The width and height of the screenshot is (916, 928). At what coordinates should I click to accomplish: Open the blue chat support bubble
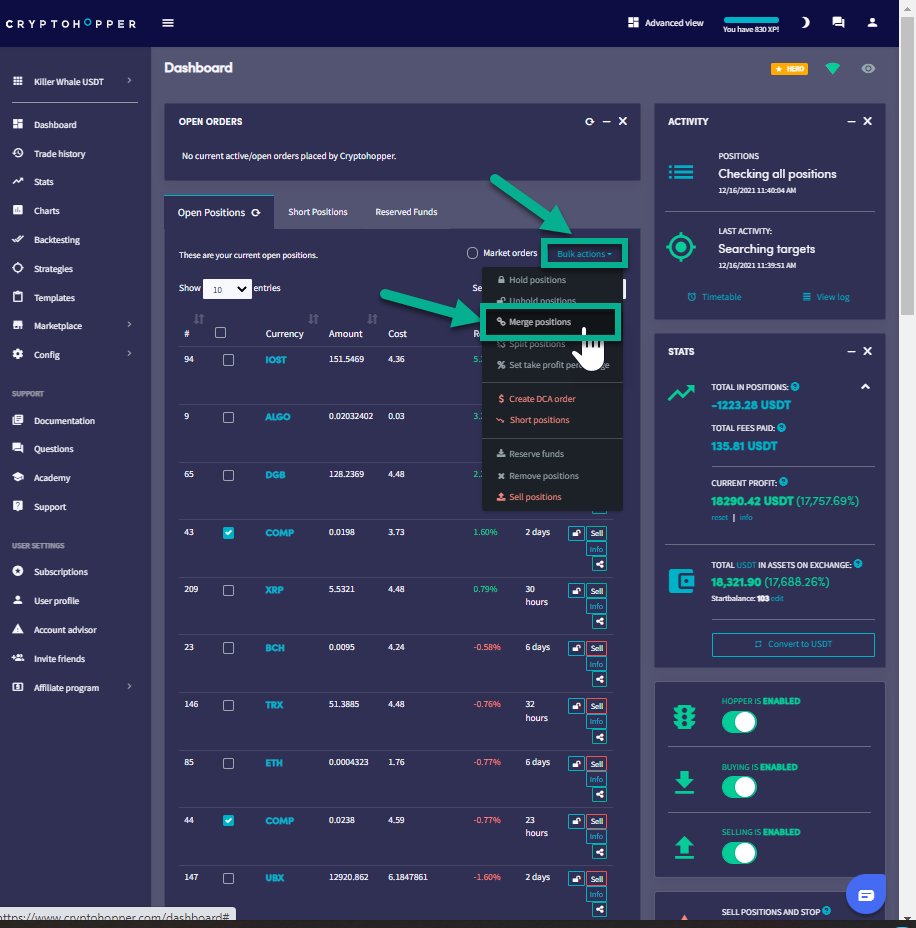865,893
